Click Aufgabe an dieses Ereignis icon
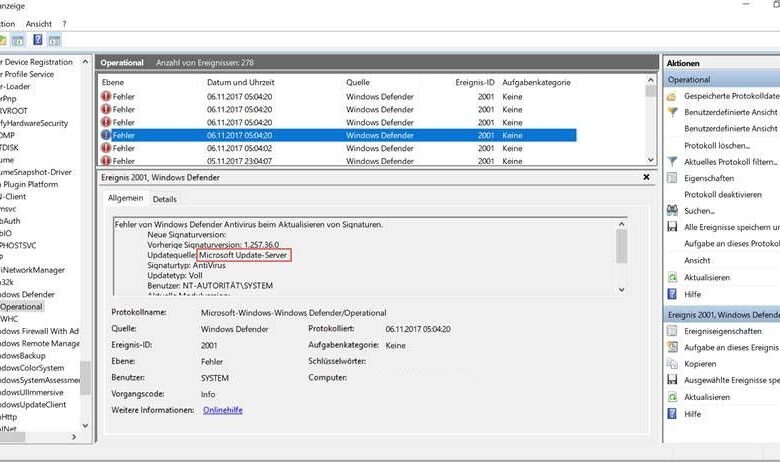Screen dimensions: 780x462 (x=672, y=347)
